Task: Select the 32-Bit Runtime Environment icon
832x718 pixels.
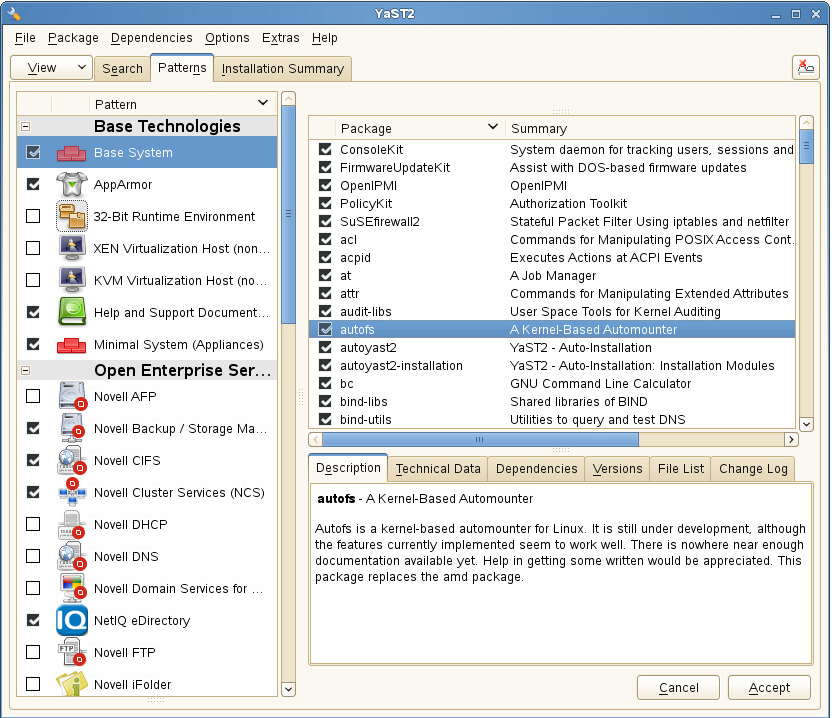Action: click(x=72, y=217)
